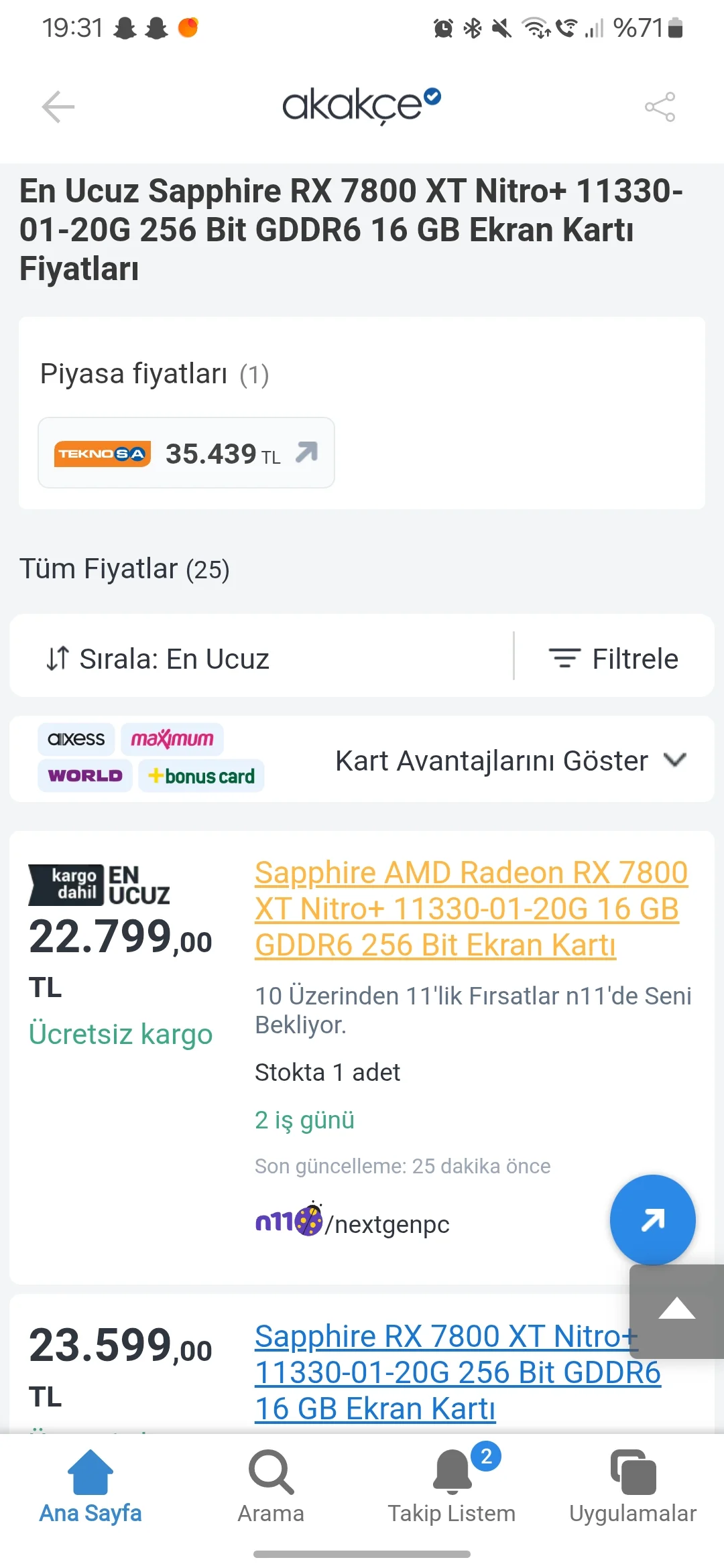This screenshot has height=1568, width=724.
Task: Open the Takip Listem tab
Action: point(452,1484)
